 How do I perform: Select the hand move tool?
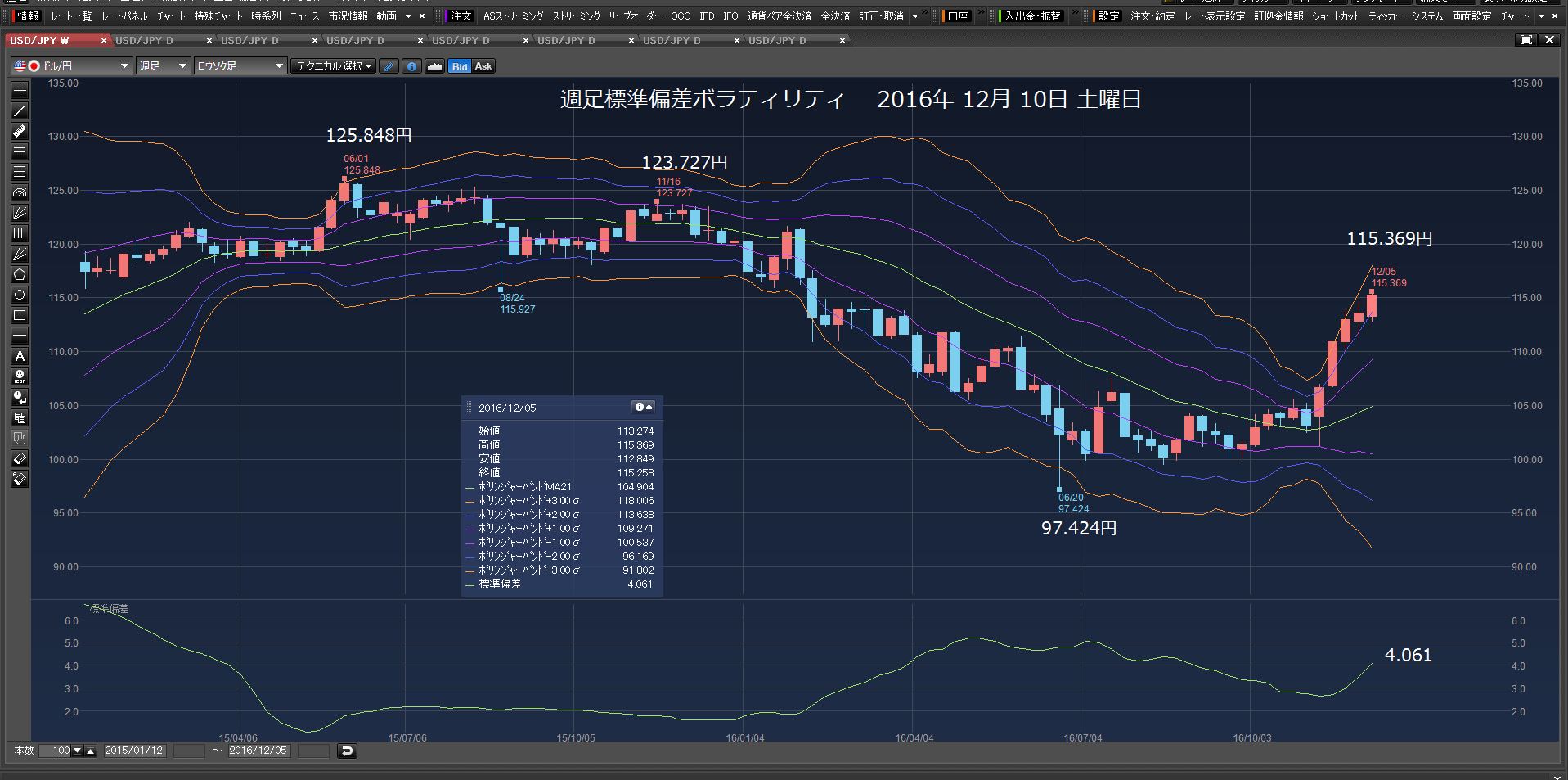pos(20,438)
